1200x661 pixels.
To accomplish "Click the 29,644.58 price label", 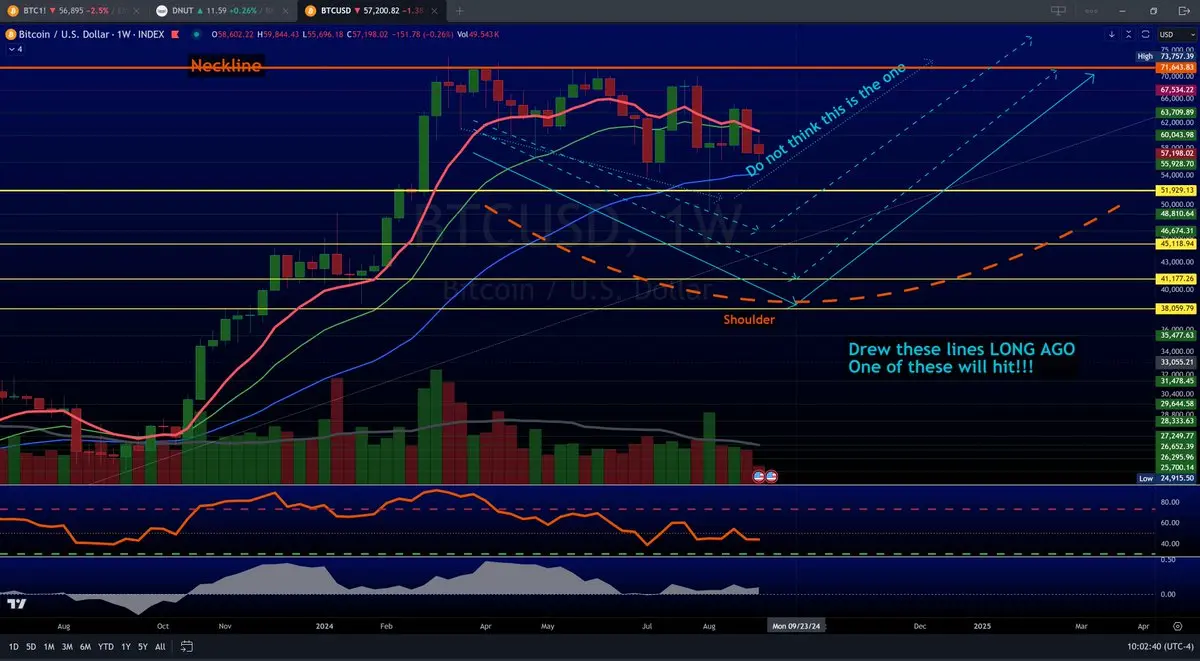I will pos(1176,403).
